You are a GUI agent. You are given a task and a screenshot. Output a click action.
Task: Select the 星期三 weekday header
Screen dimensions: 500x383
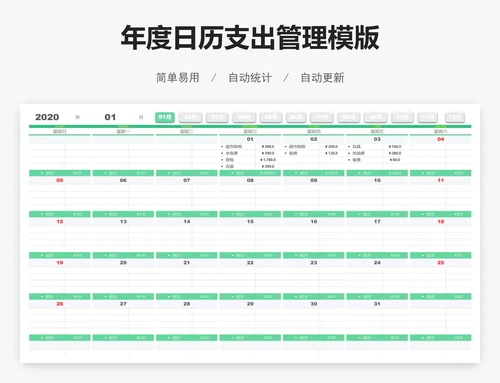[250, 132]
